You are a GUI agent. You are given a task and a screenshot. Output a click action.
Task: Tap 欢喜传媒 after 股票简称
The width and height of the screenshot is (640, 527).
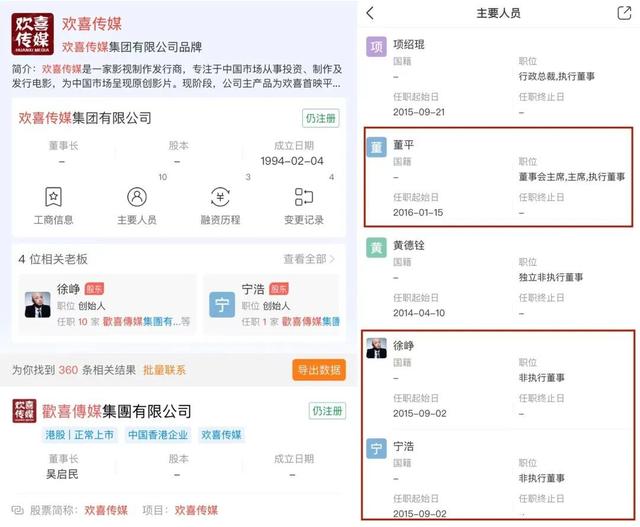(x=106, y=510)
